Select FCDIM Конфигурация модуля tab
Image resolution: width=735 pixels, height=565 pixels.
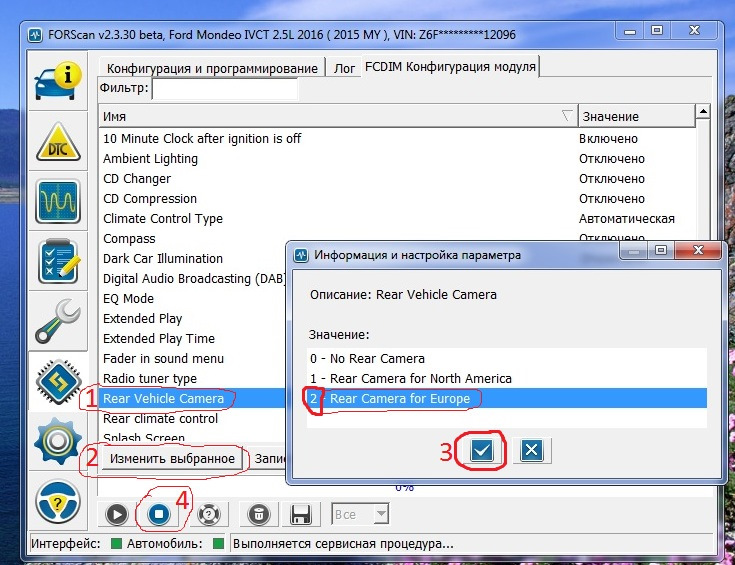[x=450, y=67]
